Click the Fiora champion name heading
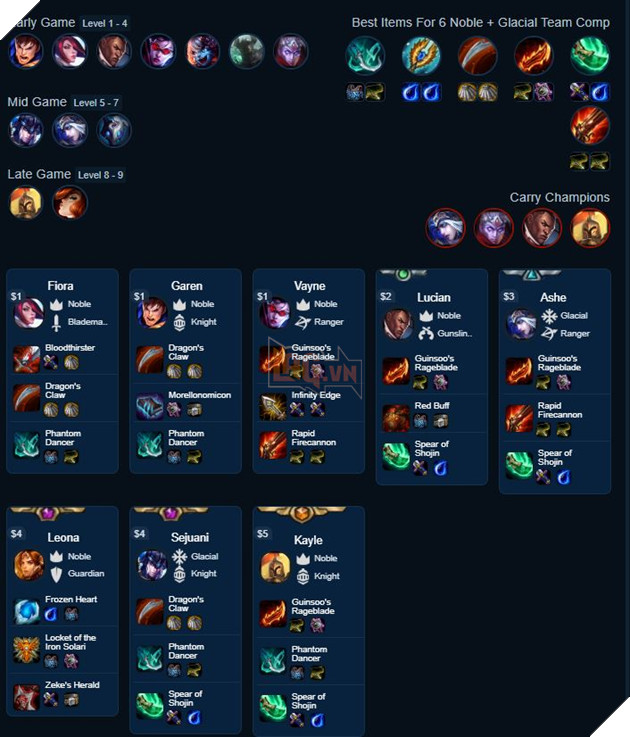 pyautogui.click(x=60, y=286)
